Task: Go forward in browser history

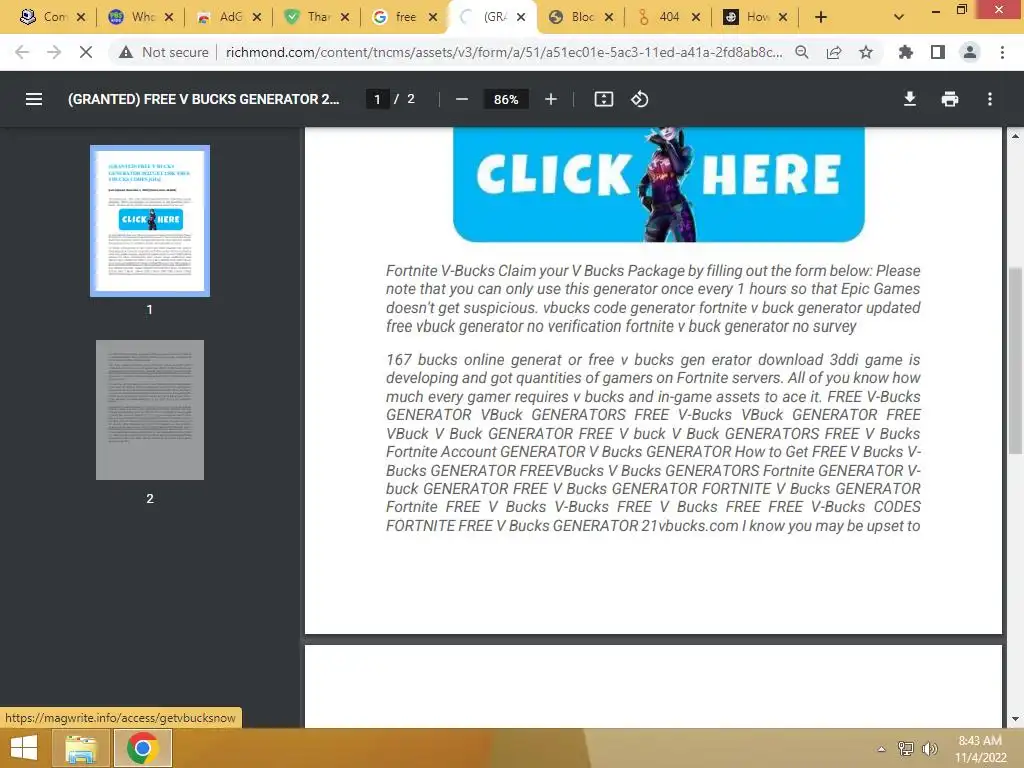Action: point(54,52)
